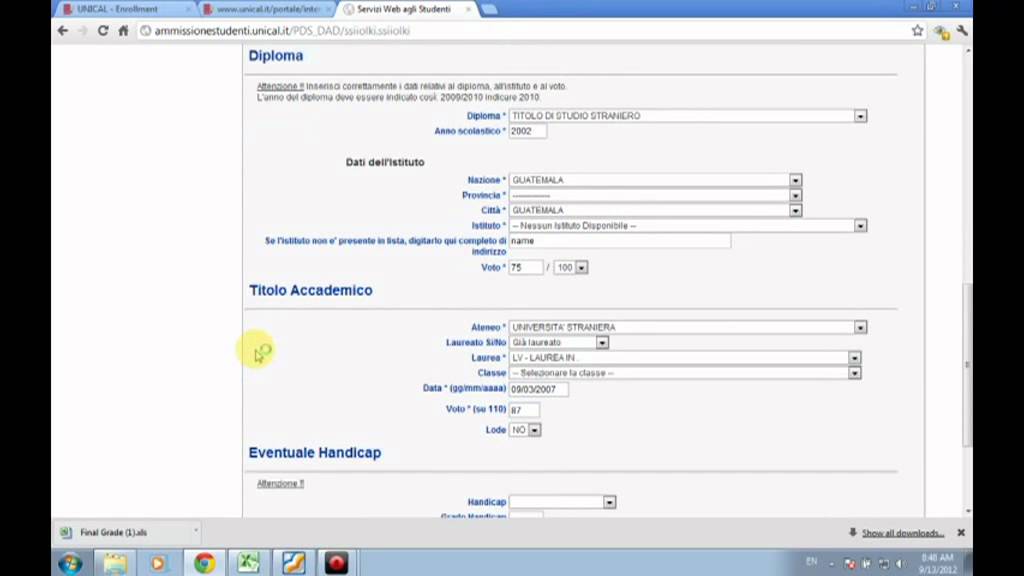Open Windows Start menu
Viewport: 1024px width, 576px height.
point(71,563)
